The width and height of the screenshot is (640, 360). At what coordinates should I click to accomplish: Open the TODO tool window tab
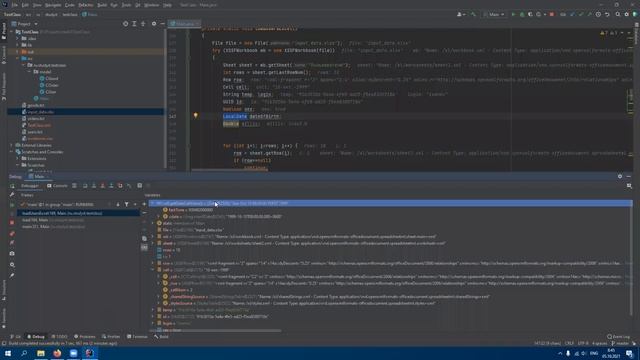[x=60, y=337]
